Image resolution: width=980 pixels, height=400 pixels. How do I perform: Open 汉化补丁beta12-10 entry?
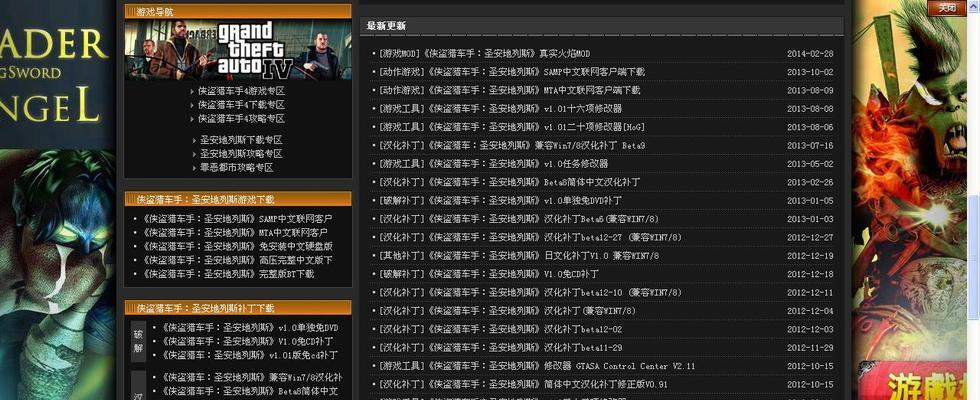click(530, 292)
